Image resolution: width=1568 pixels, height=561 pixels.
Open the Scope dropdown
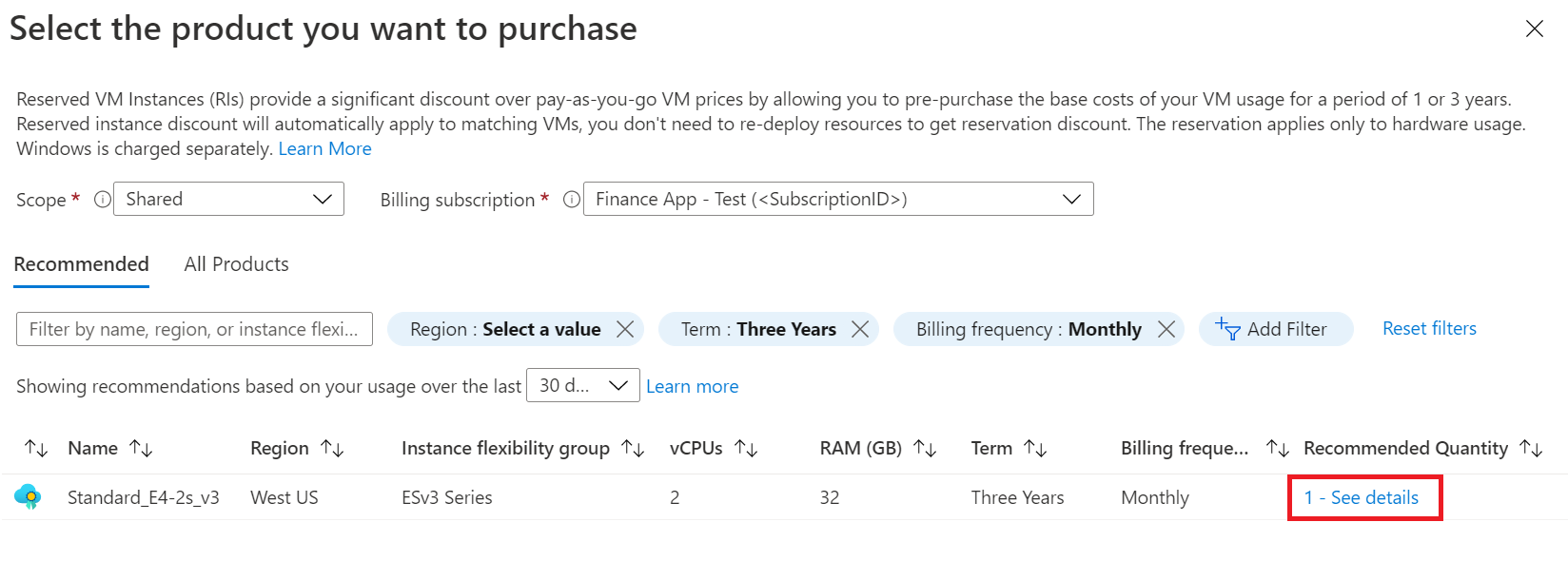(228, 199)
